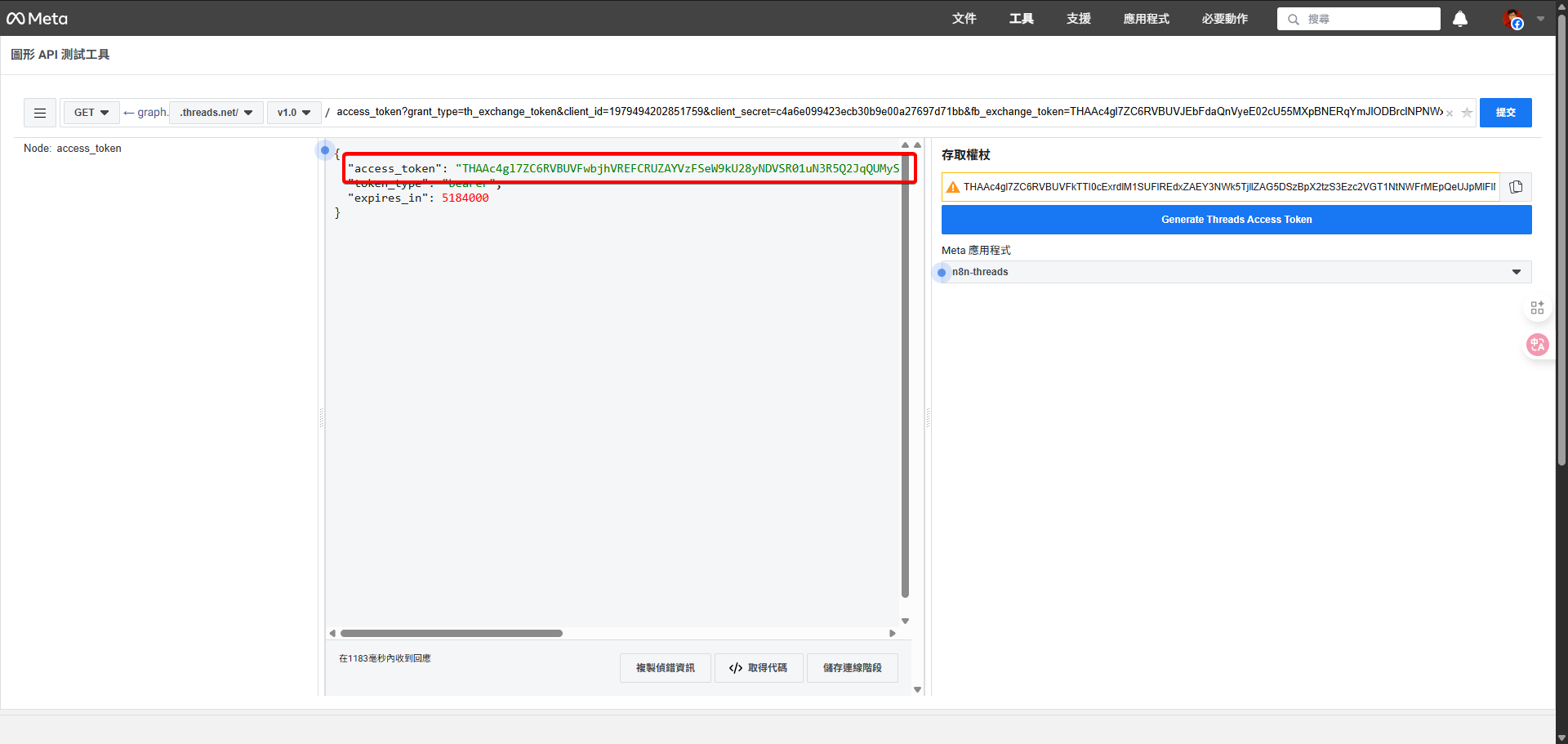Click the Facebook profile avatar
The width and height of the screenshot is (1568, 744).
(1512, 19)
